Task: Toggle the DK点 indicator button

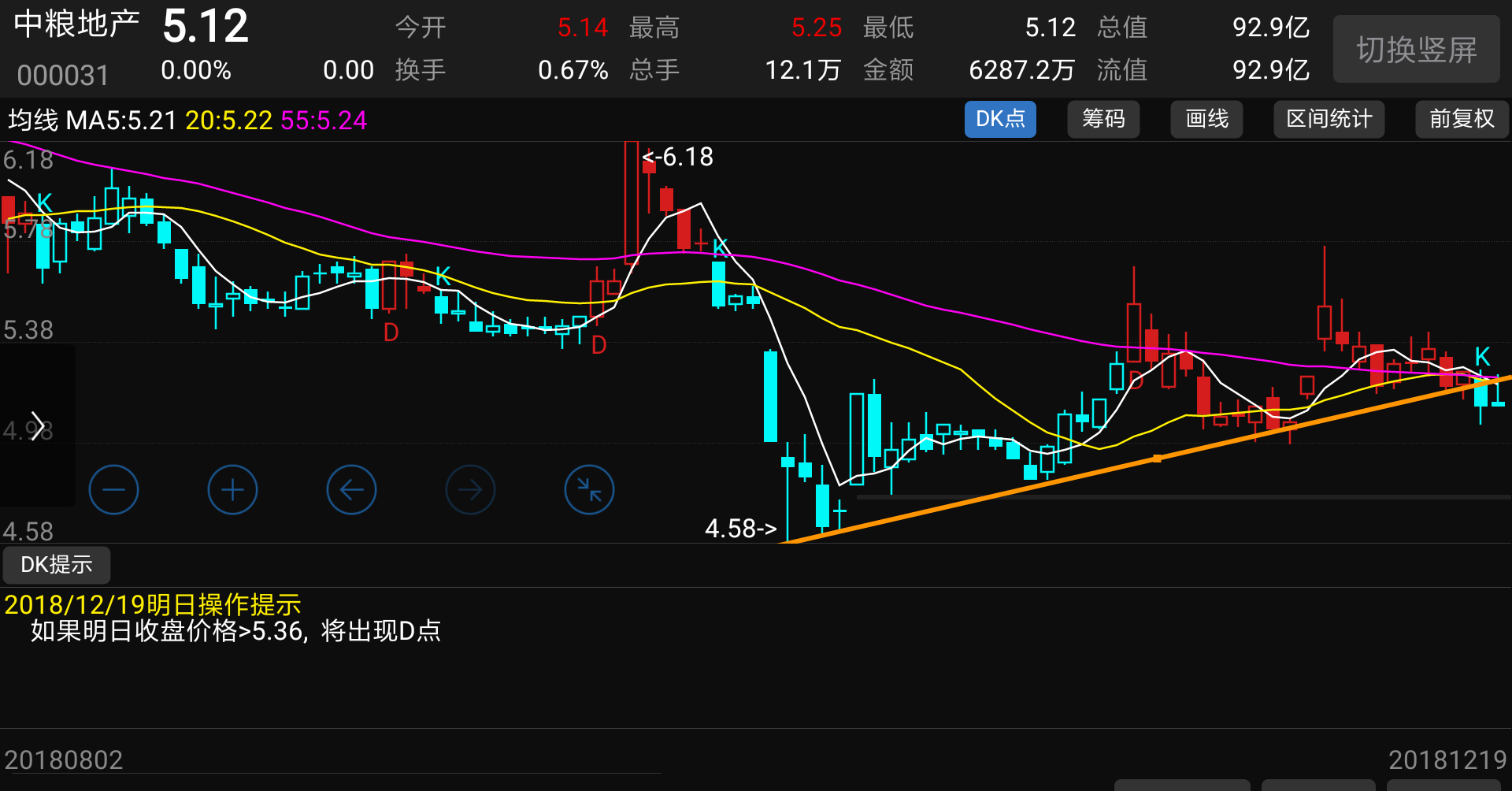Action: pyautogui.click(x=1000, y=119)
